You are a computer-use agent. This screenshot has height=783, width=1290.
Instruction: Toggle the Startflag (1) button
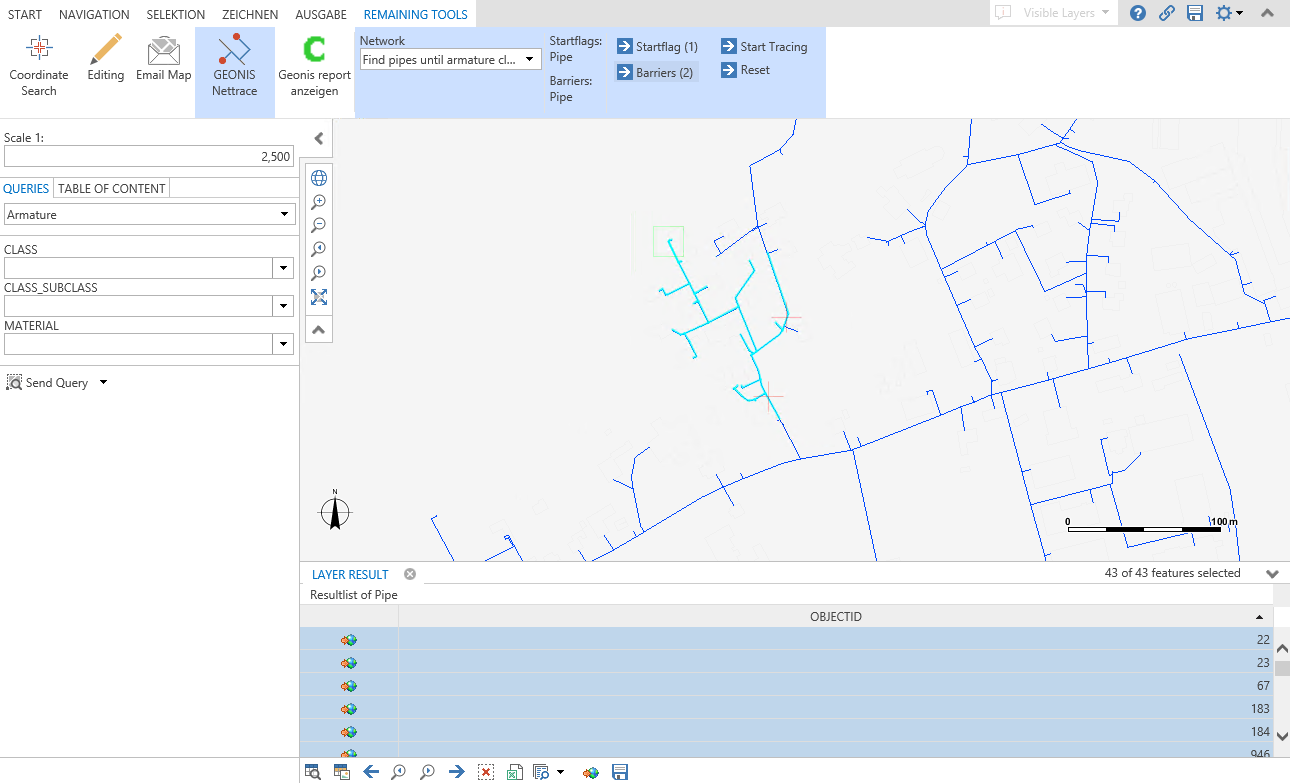pyautogui.click(x=657, y=46)
